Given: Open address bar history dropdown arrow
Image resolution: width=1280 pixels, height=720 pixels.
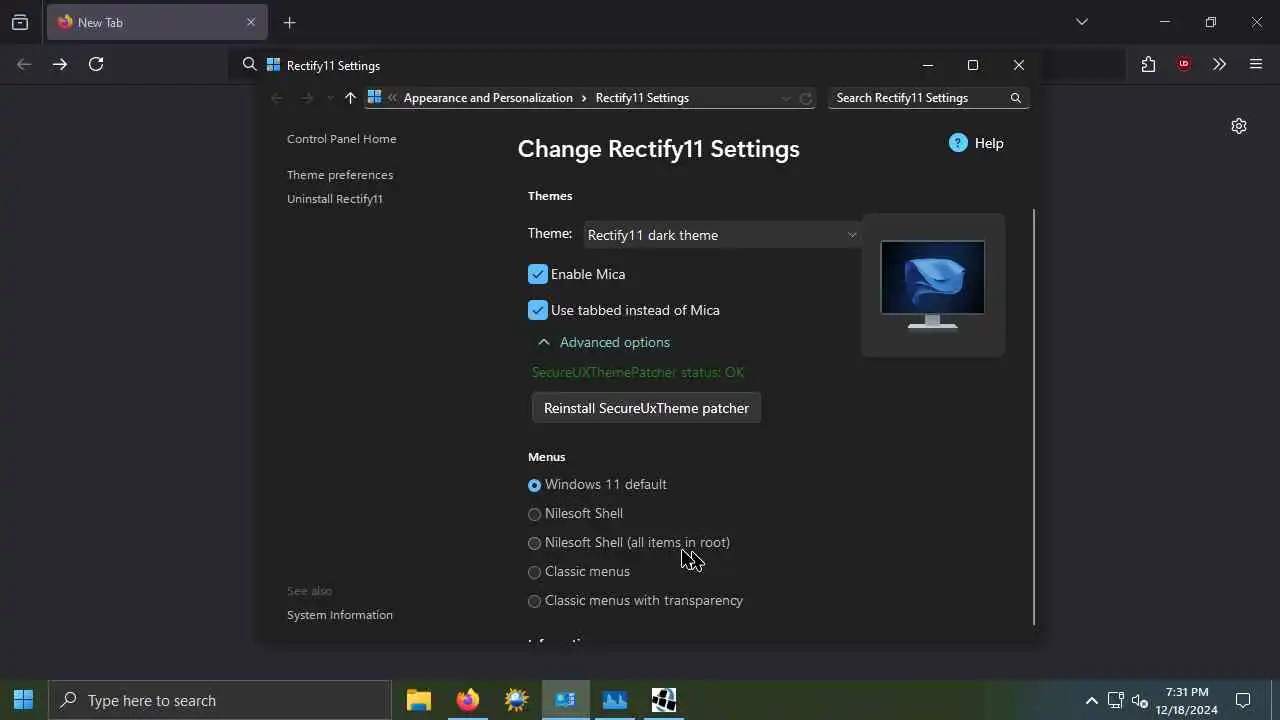Looking at the screenshot, I should pos(786,98).
